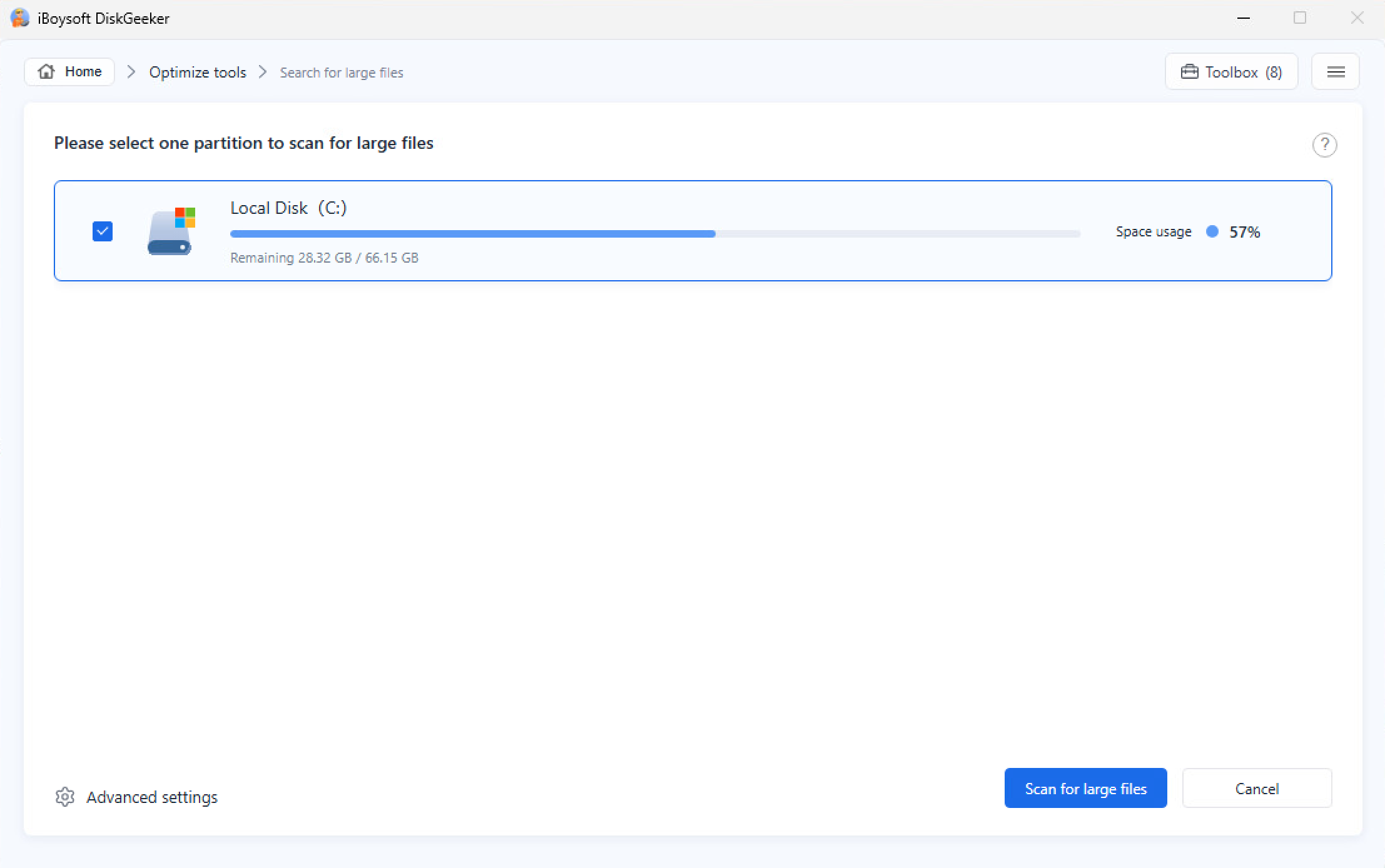Click the Cancel button
1385x868 pixels.
1257,788
